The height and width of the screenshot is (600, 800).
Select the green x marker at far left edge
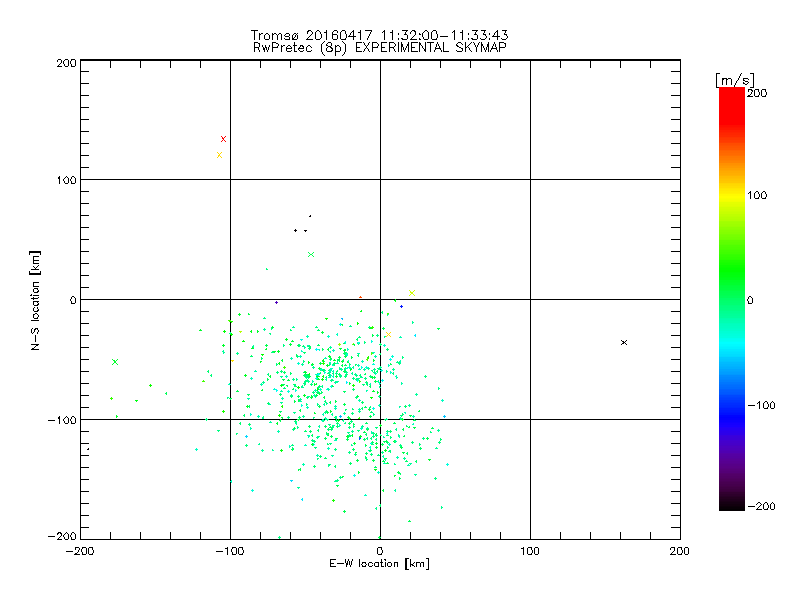(x=115, y=362)
